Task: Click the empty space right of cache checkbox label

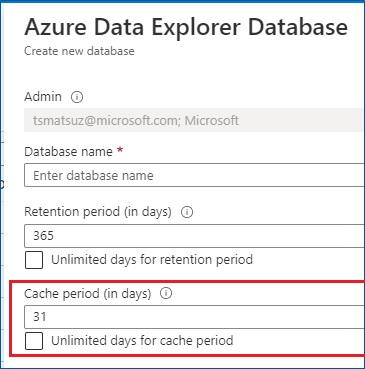Action: 298,341
